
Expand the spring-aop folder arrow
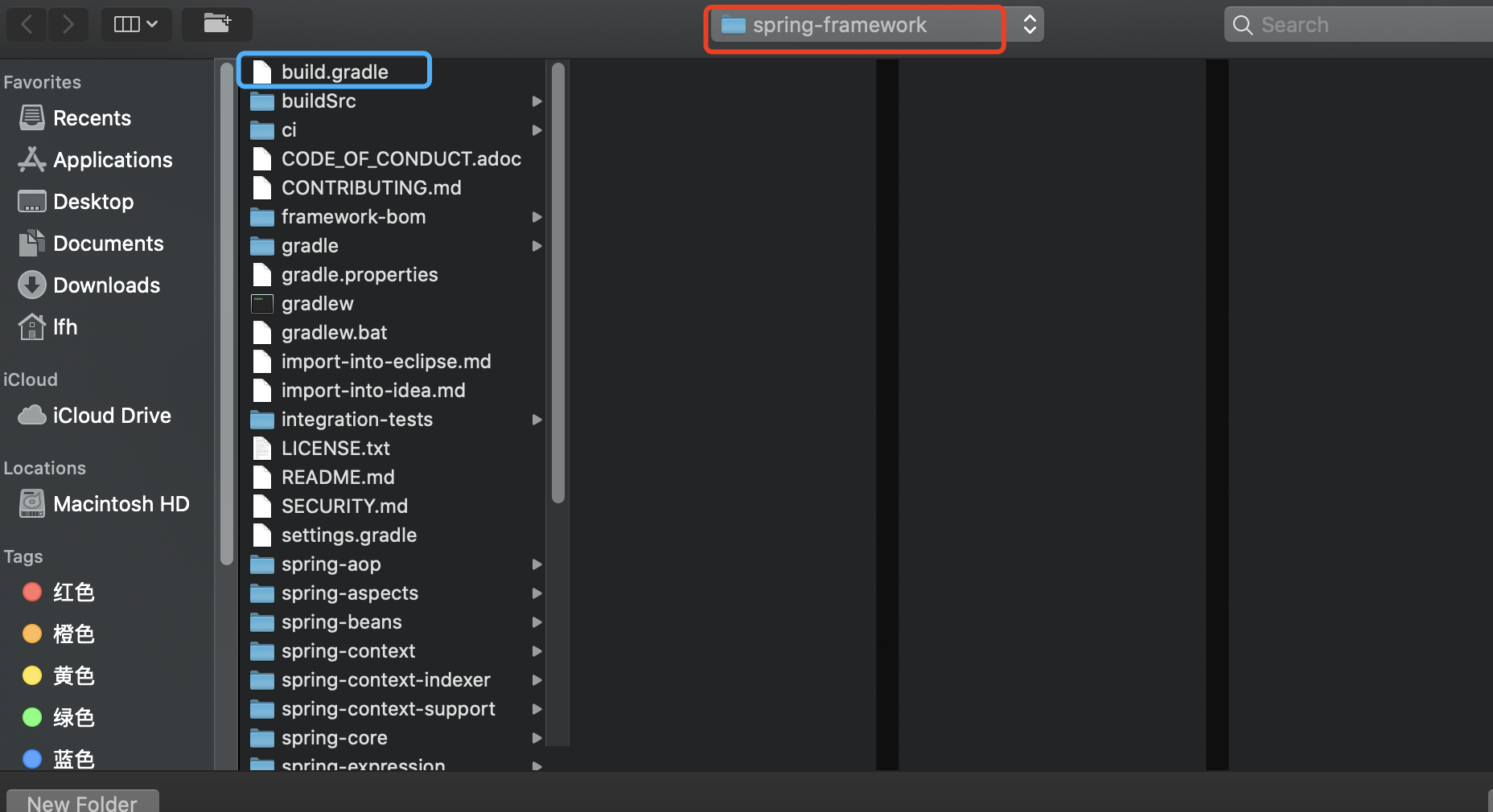[x=537, y=564]
